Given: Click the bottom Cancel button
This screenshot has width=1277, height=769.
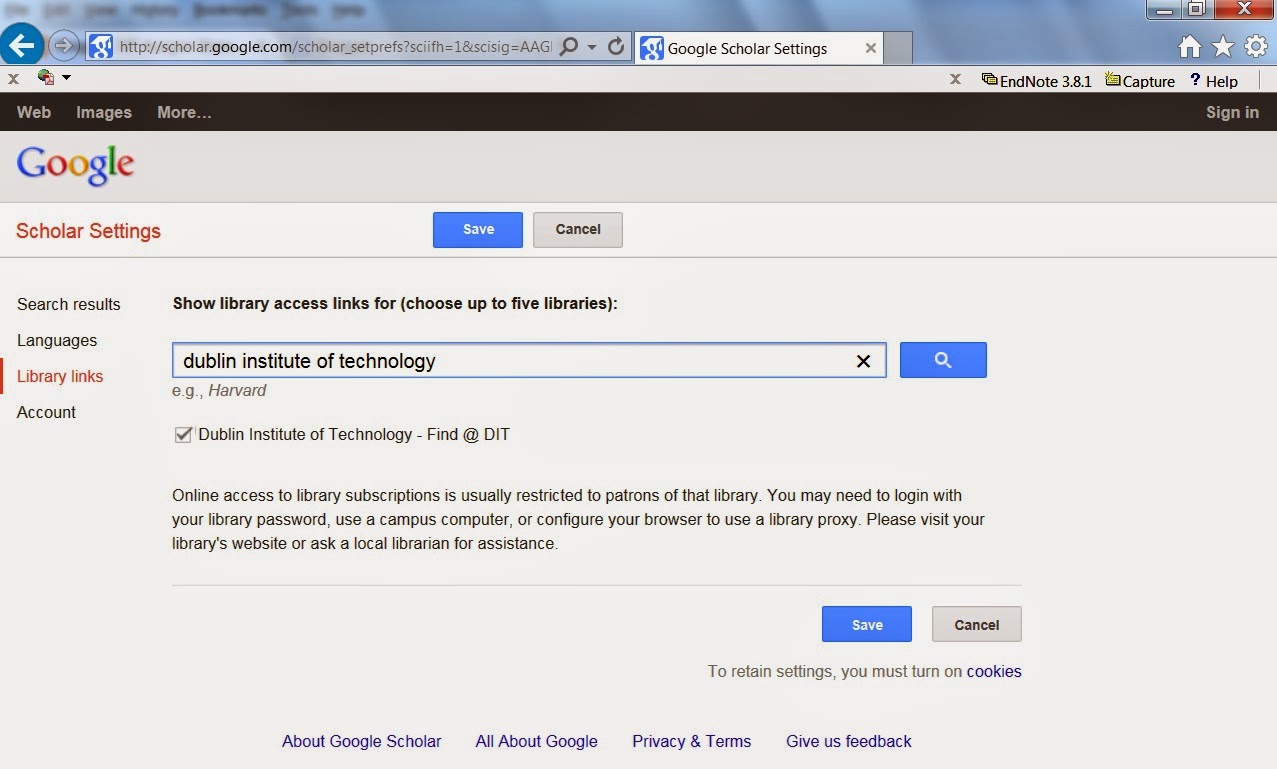Looking at the screenshot, I should click(x=977, y=624).
